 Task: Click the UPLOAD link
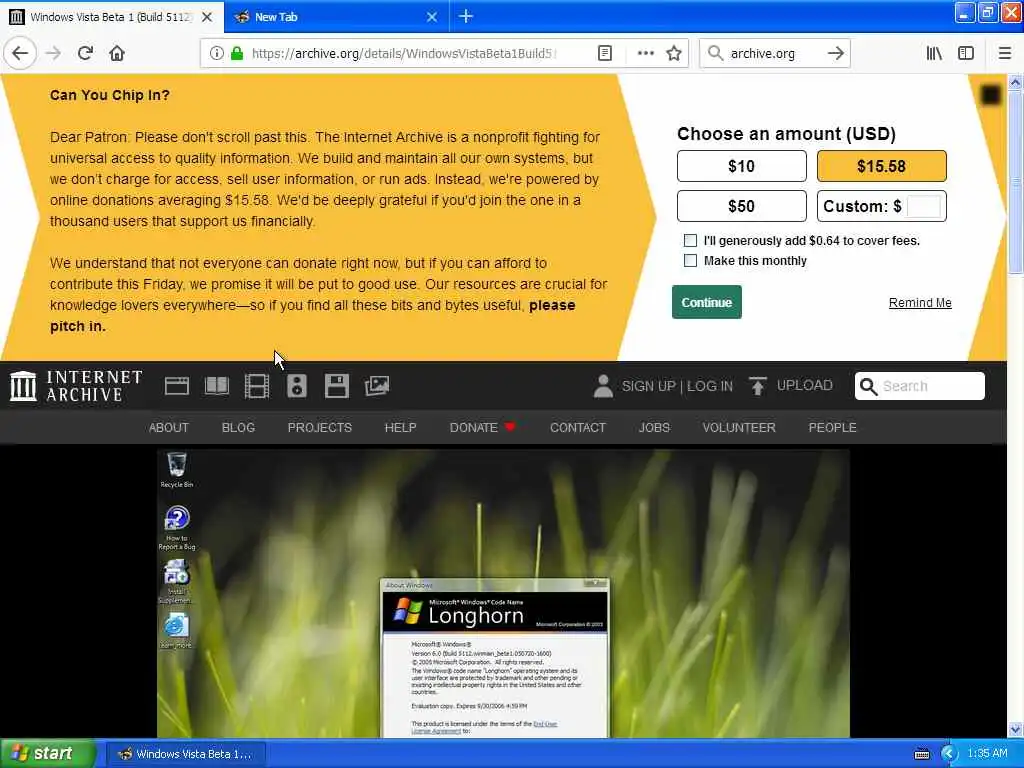(805, 385)
